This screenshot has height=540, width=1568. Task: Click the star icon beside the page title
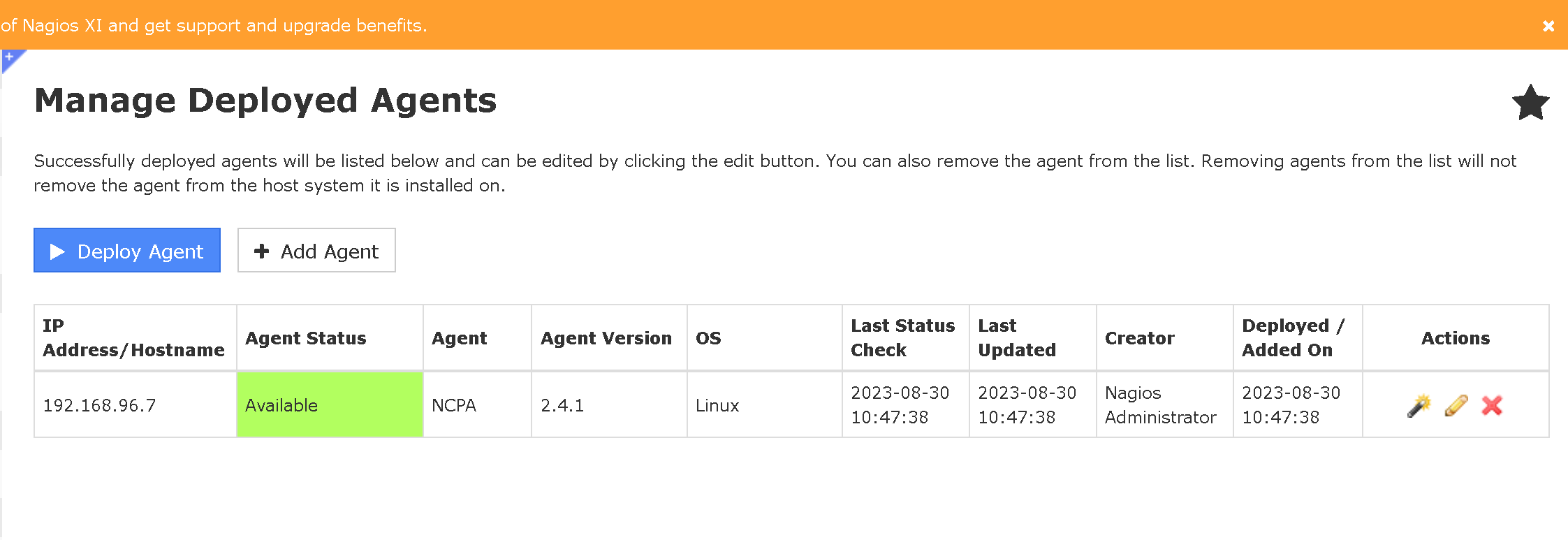(x=1530, y=103)
